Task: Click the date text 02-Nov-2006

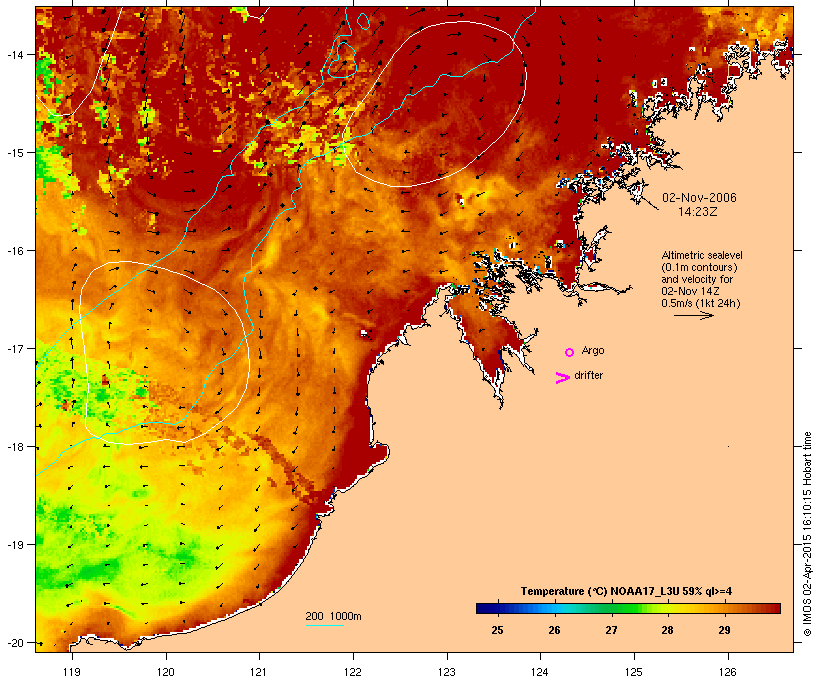Action: [x=699, y=198]
